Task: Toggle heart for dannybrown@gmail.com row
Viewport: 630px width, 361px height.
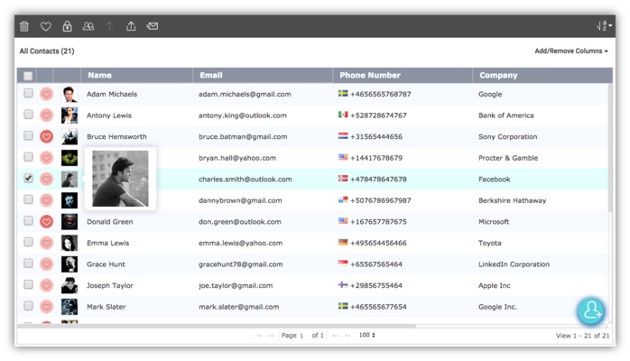Action: (x=47, y=200)
